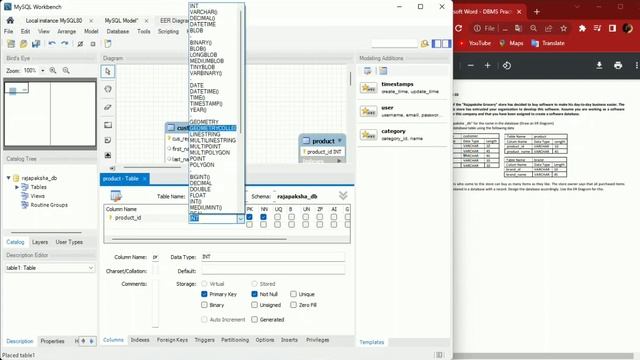The width and height of the screenshot is (640, 360).
Task: Open the Arrange menu
Action: (x=67, y=31)
